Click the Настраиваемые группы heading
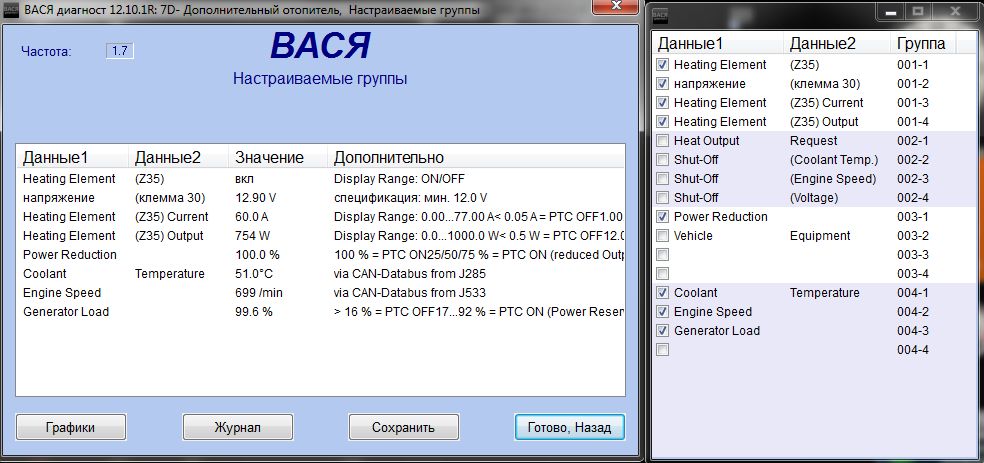 320,79
